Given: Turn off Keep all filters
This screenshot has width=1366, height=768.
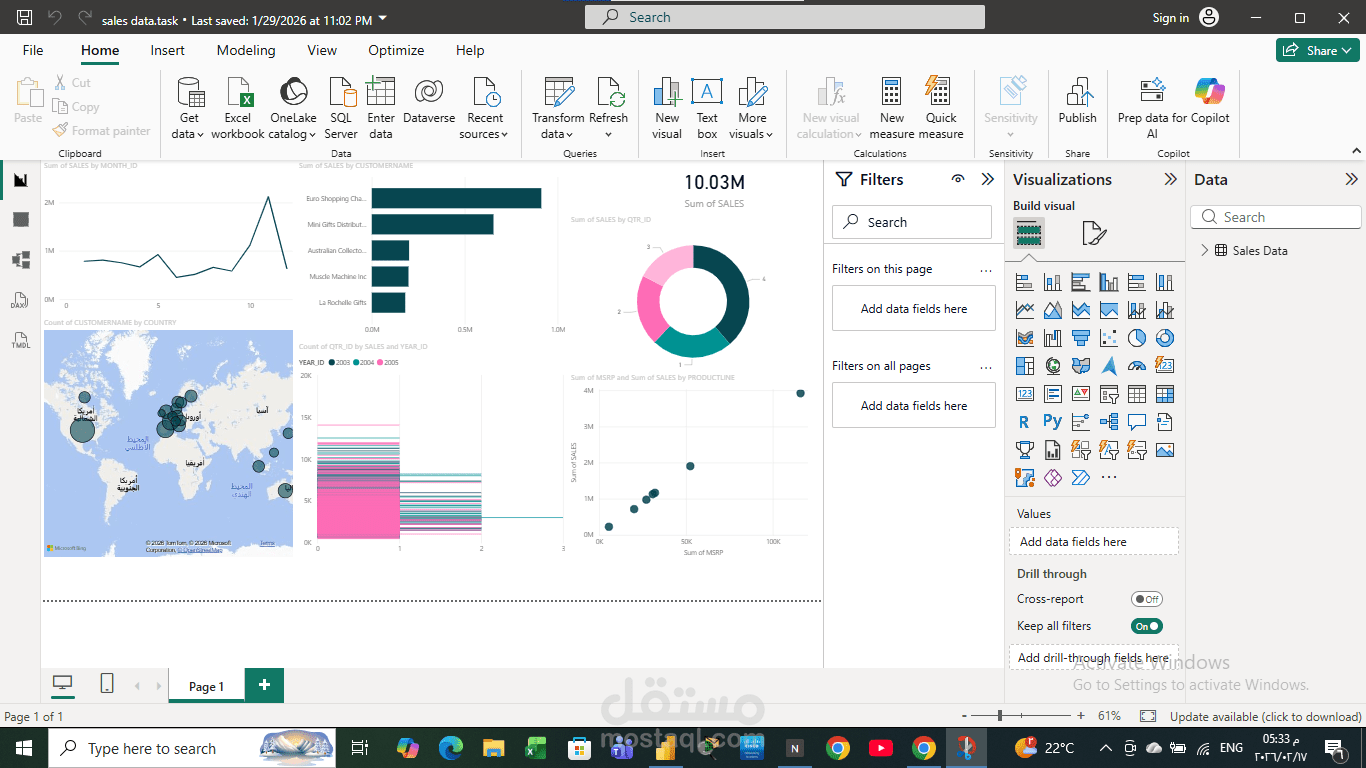Looking at the screenshot, I should (x=1146, y=625).
